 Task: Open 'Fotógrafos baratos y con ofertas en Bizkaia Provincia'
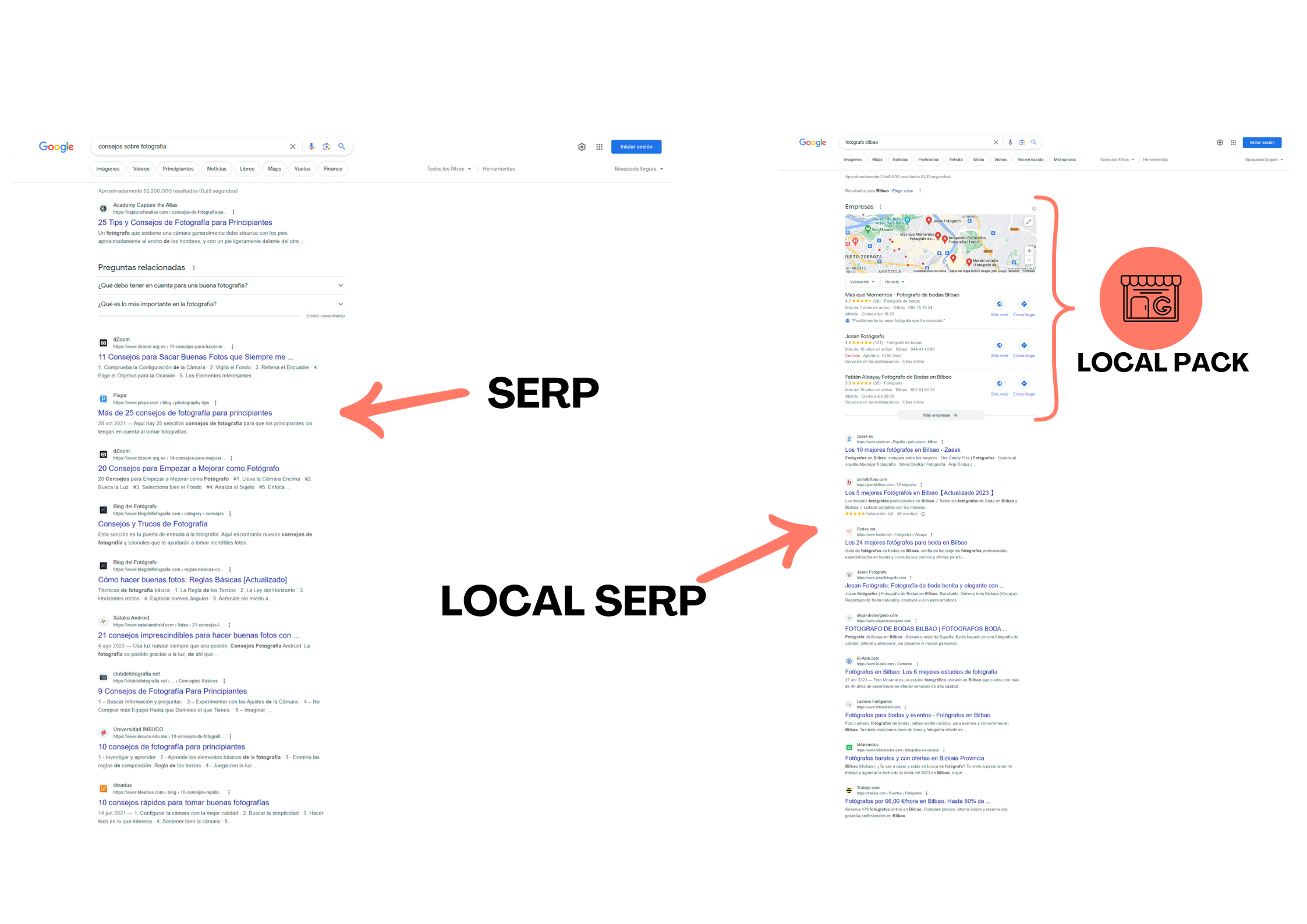tap(915, 759)
